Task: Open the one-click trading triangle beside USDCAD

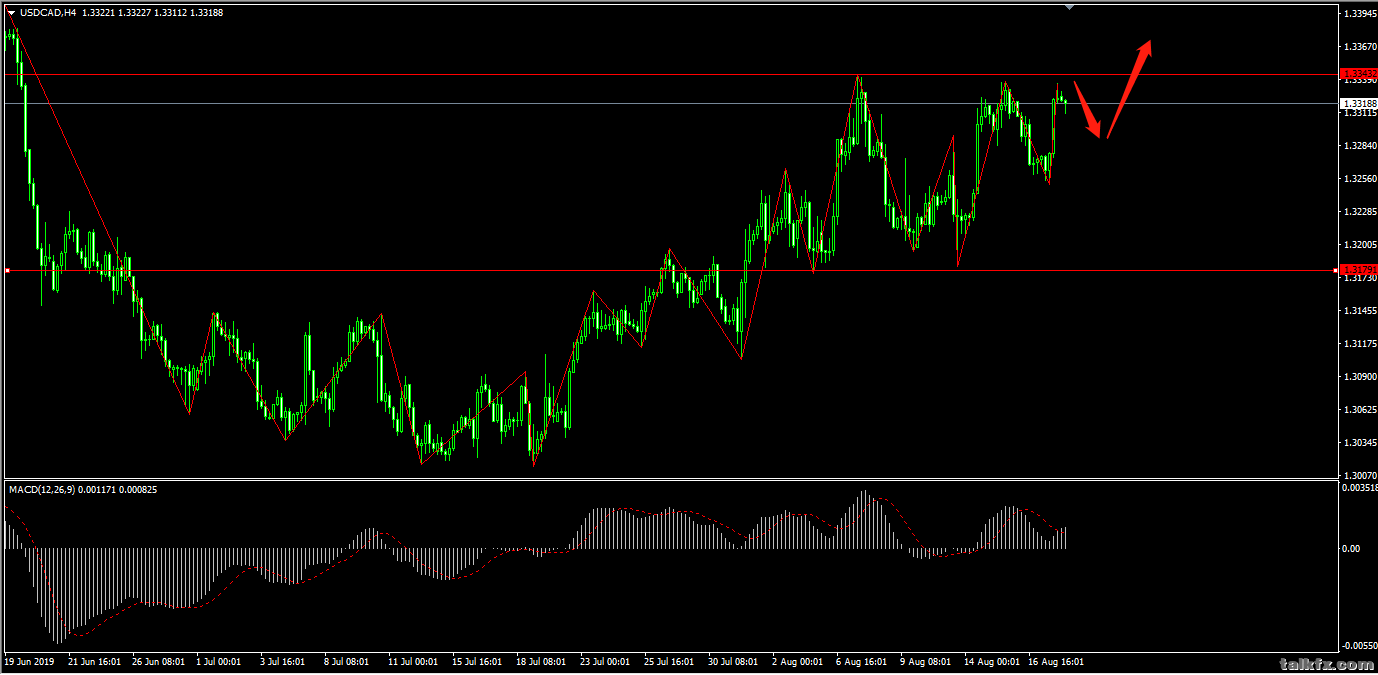Action: click(11, 13)
